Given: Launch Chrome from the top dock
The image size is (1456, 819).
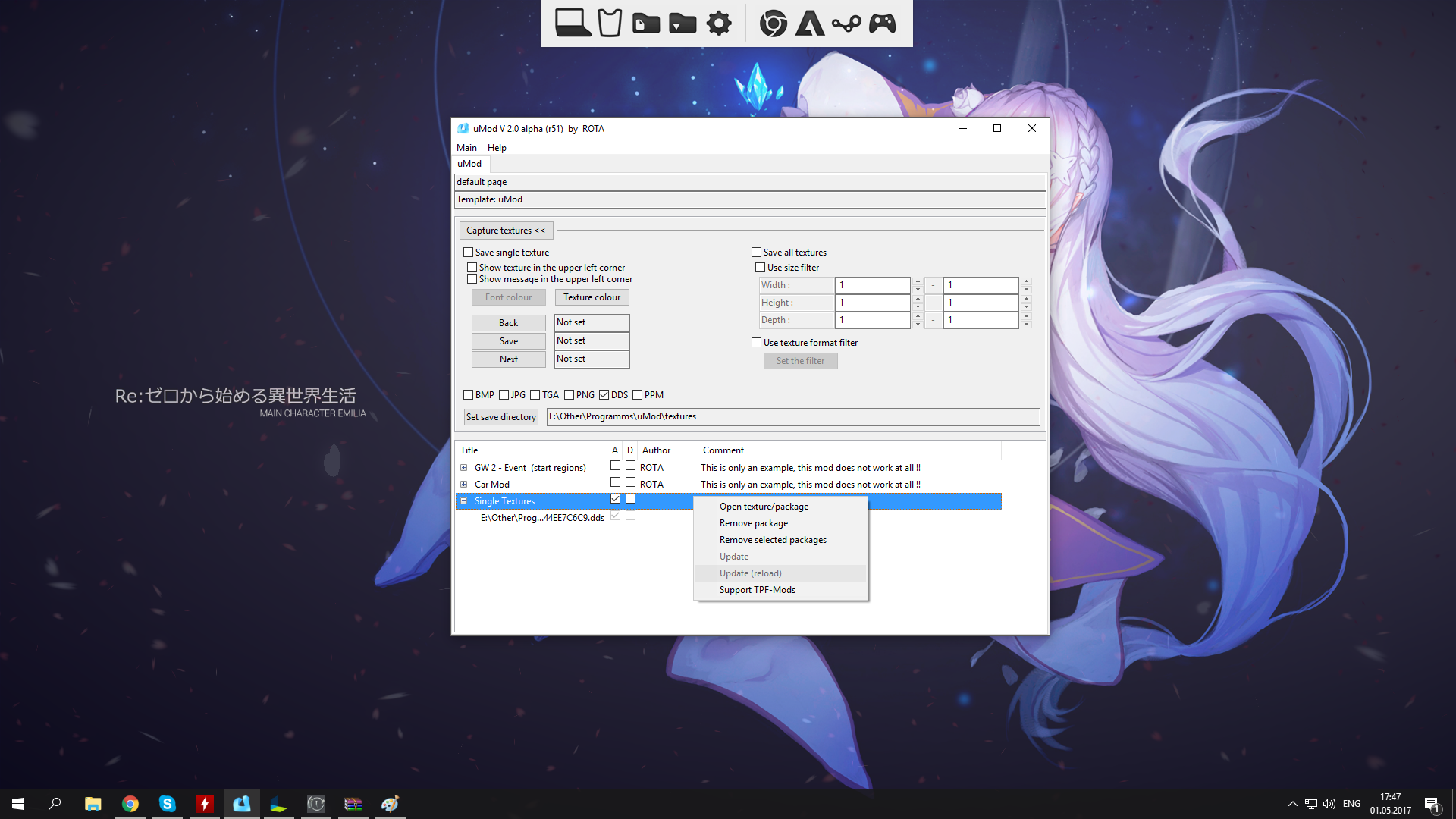Looking at the screenshot, I should (773, 23).
